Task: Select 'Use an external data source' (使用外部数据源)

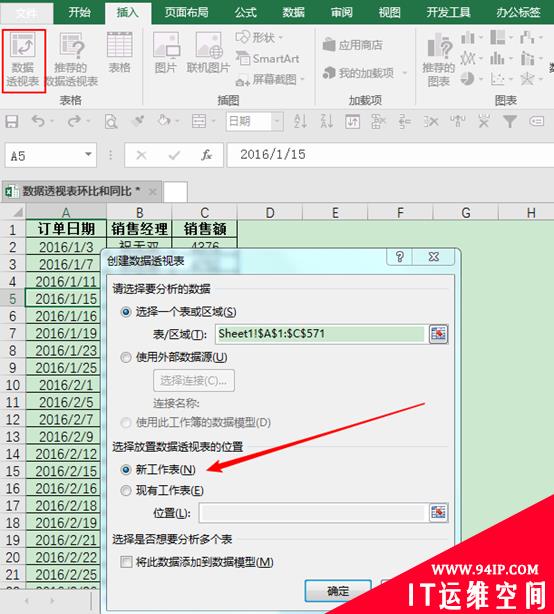Action: pos(174,357)
